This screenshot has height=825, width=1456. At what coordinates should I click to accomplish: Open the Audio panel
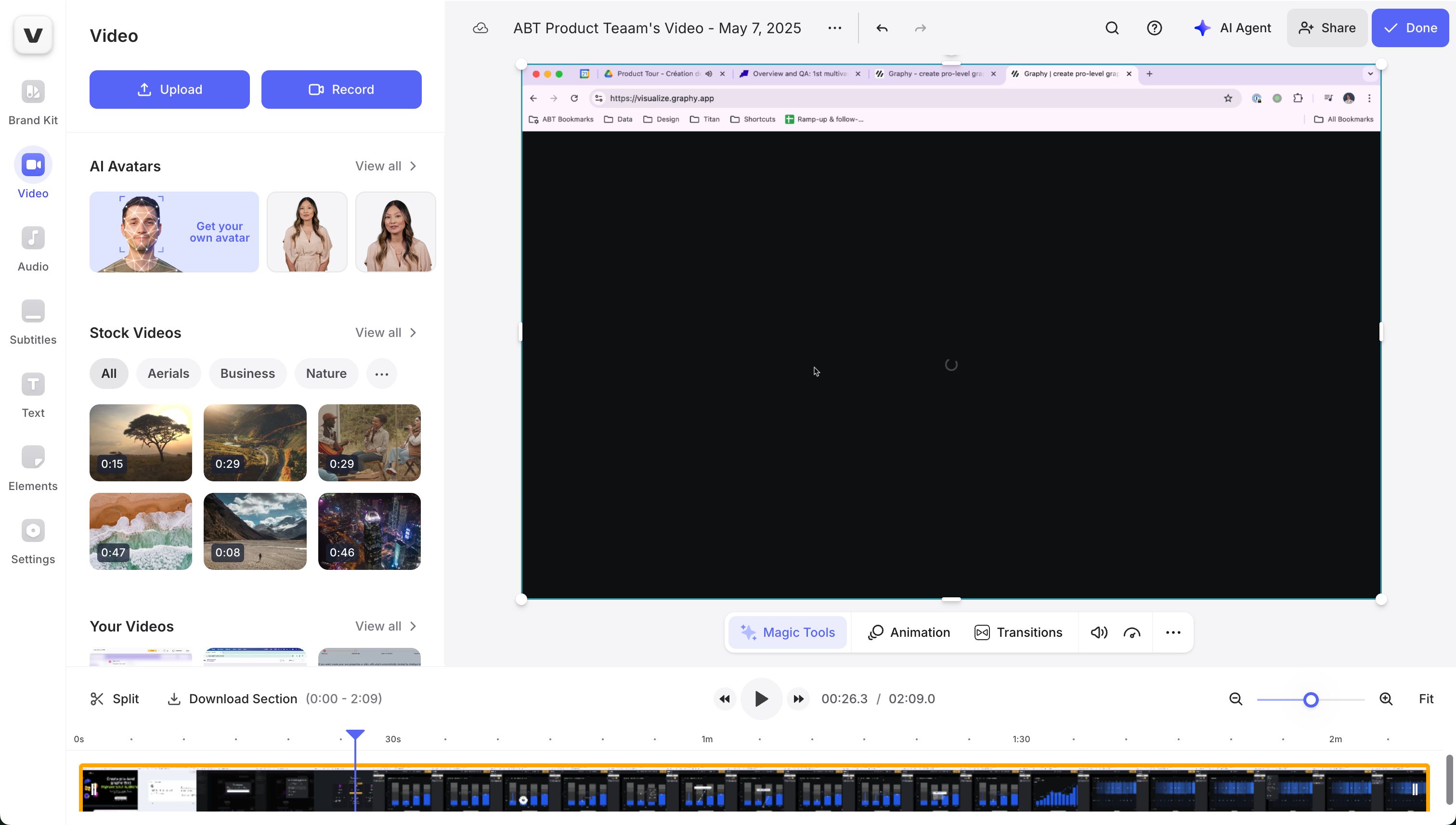[33, 249]
